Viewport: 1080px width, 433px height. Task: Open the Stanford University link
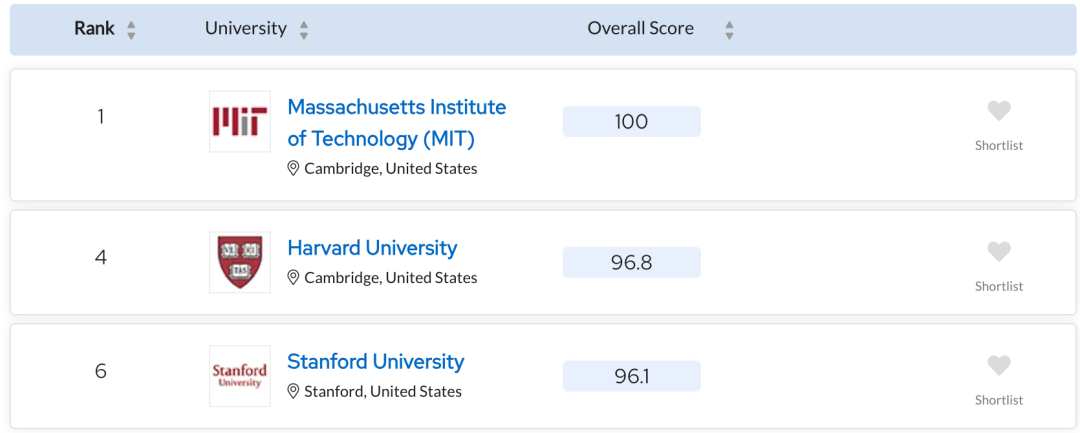(375, 361)
